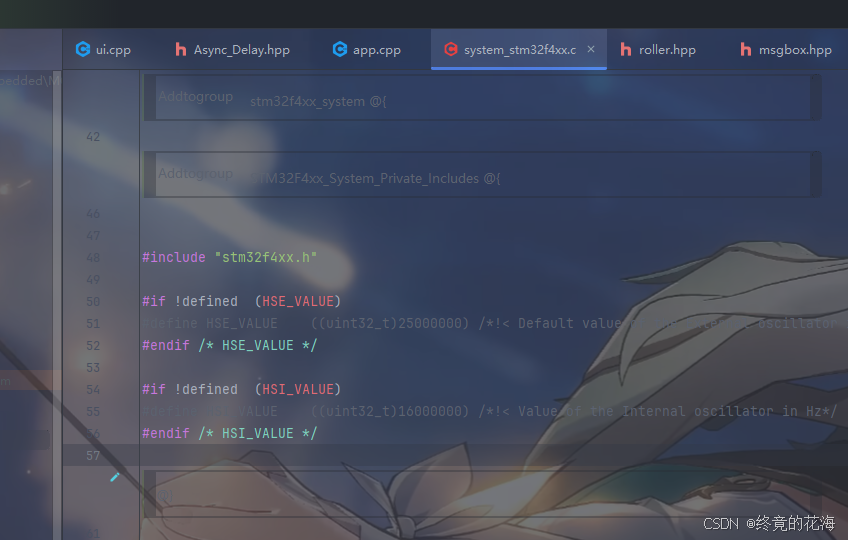Click the pencil edit icon in the gutter
The width and height of the screenshot is (848, 540).
click(115, 477)
